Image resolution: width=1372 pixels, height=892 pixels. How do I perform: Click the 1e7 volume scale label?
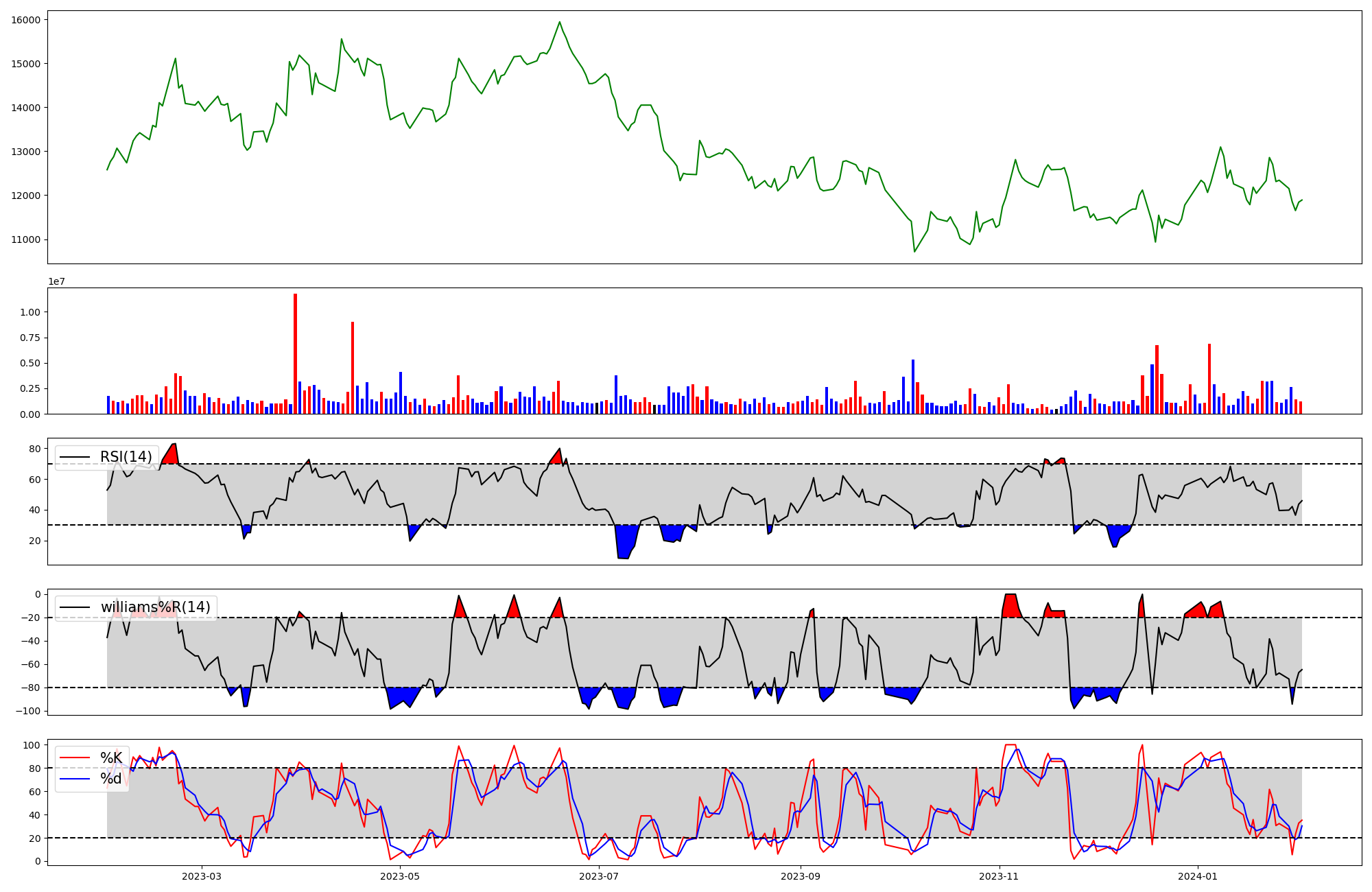pos(57,282)
